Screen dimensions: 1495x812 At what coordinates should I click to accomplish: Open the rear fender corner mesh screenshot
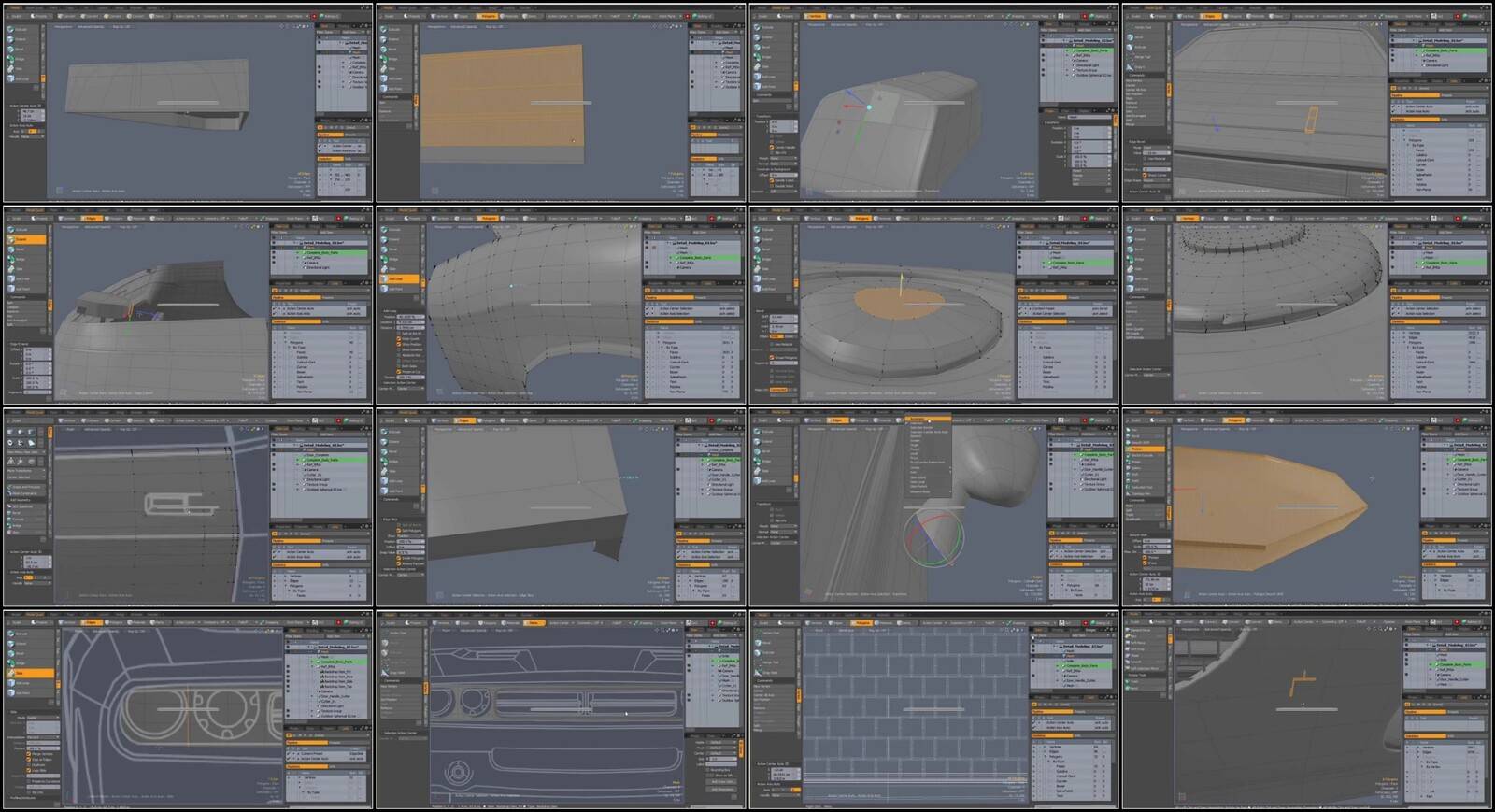pyautogui.click(x=187, y=306)
